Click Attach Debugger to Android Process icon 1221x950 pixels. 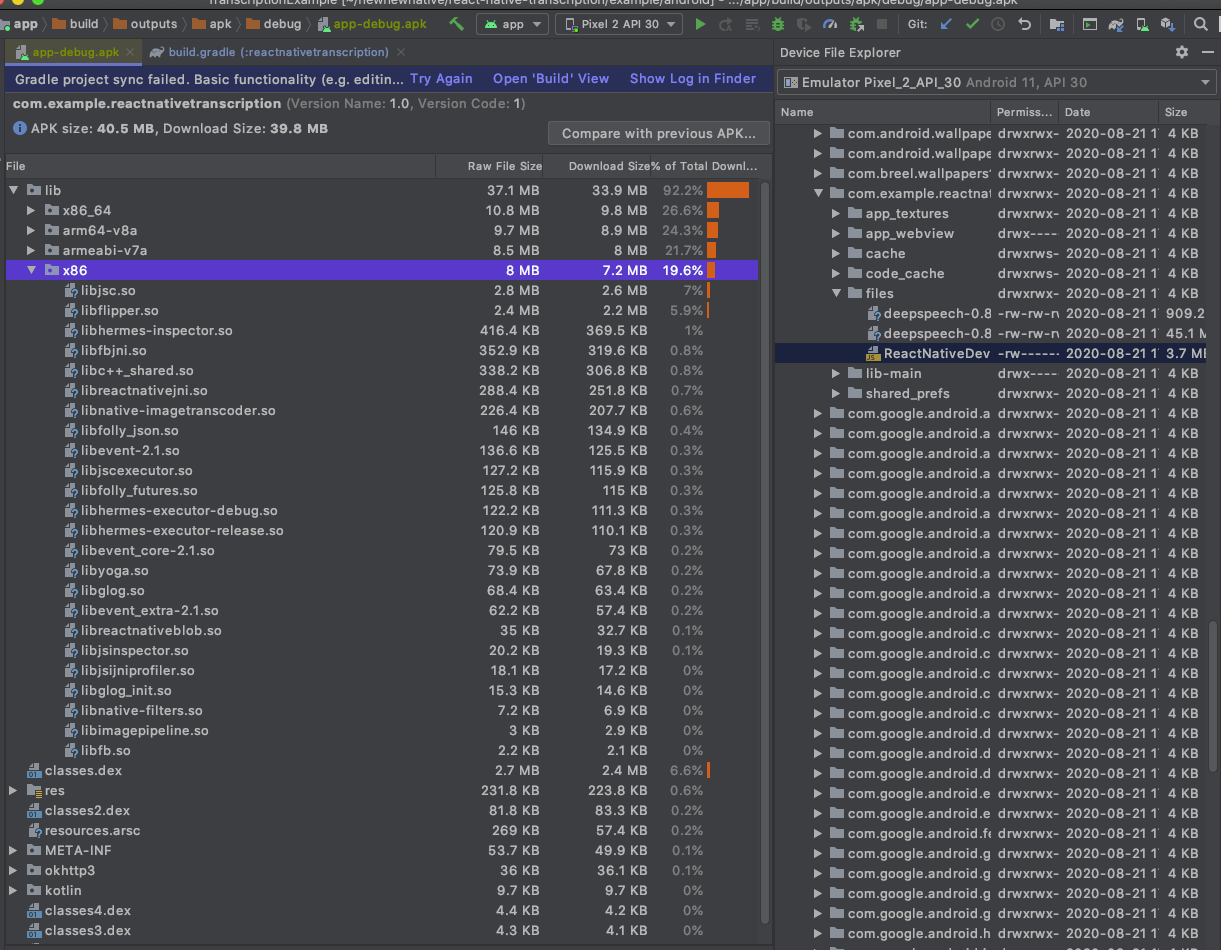(x=857, y=24)
